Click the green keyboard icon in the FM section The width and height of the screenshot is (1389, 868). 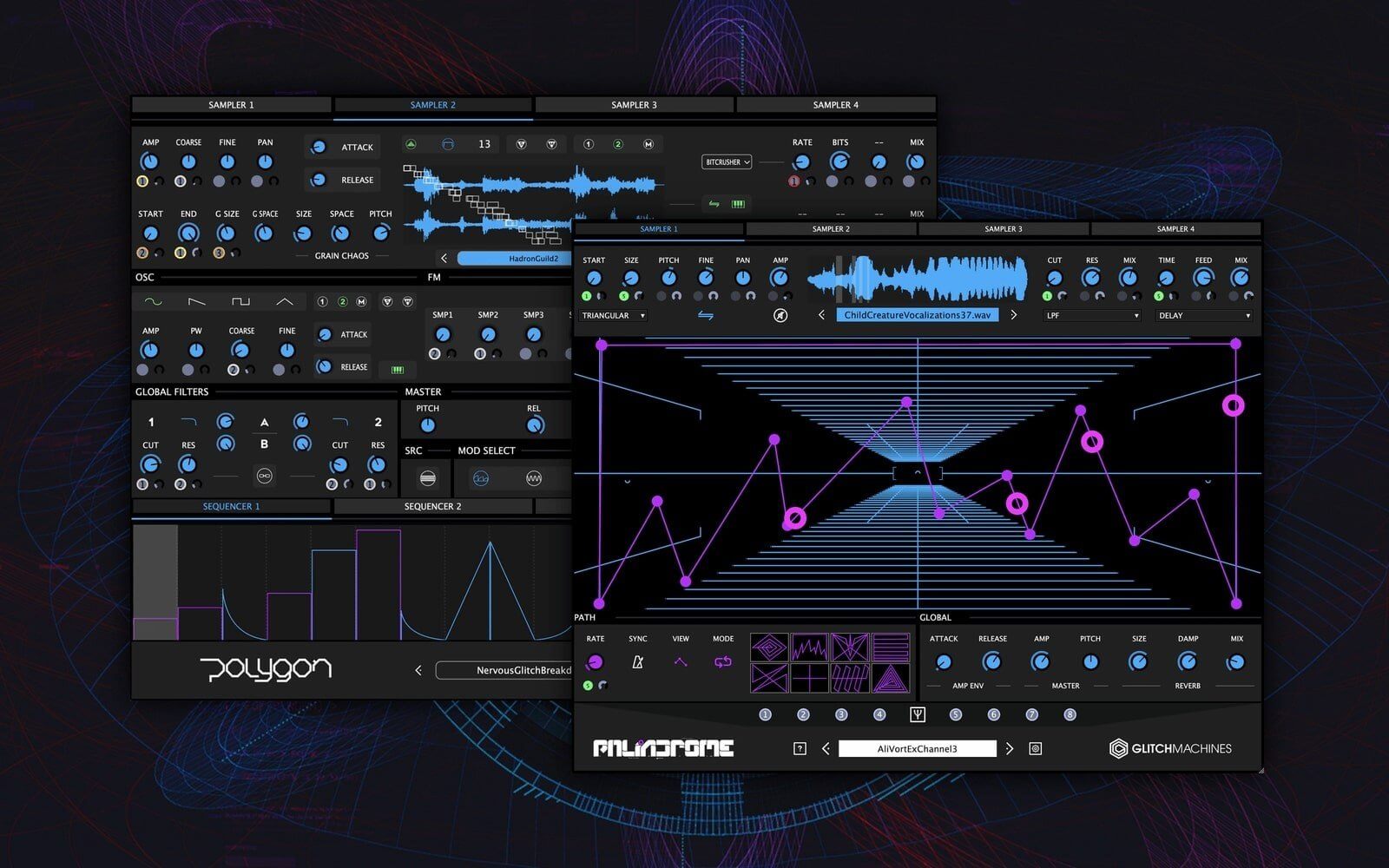point(397,368)
